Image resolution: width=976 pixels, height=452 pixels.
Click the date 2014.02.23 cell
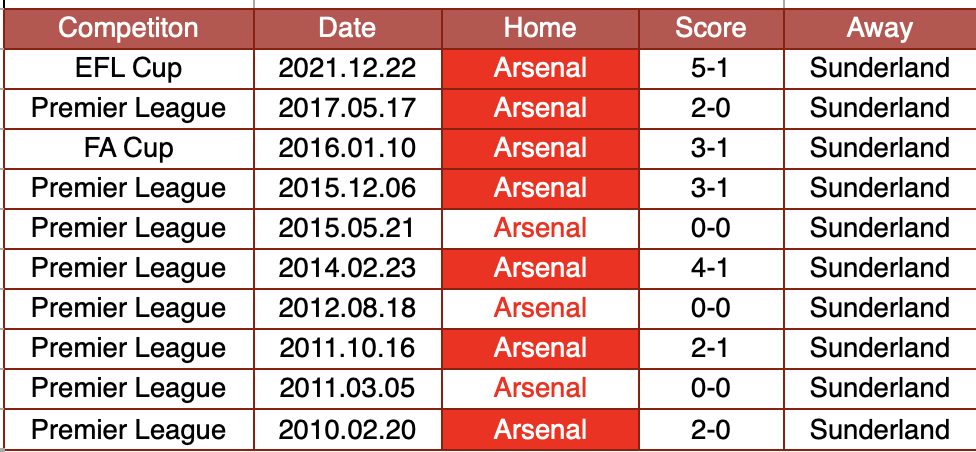[347, 268]
